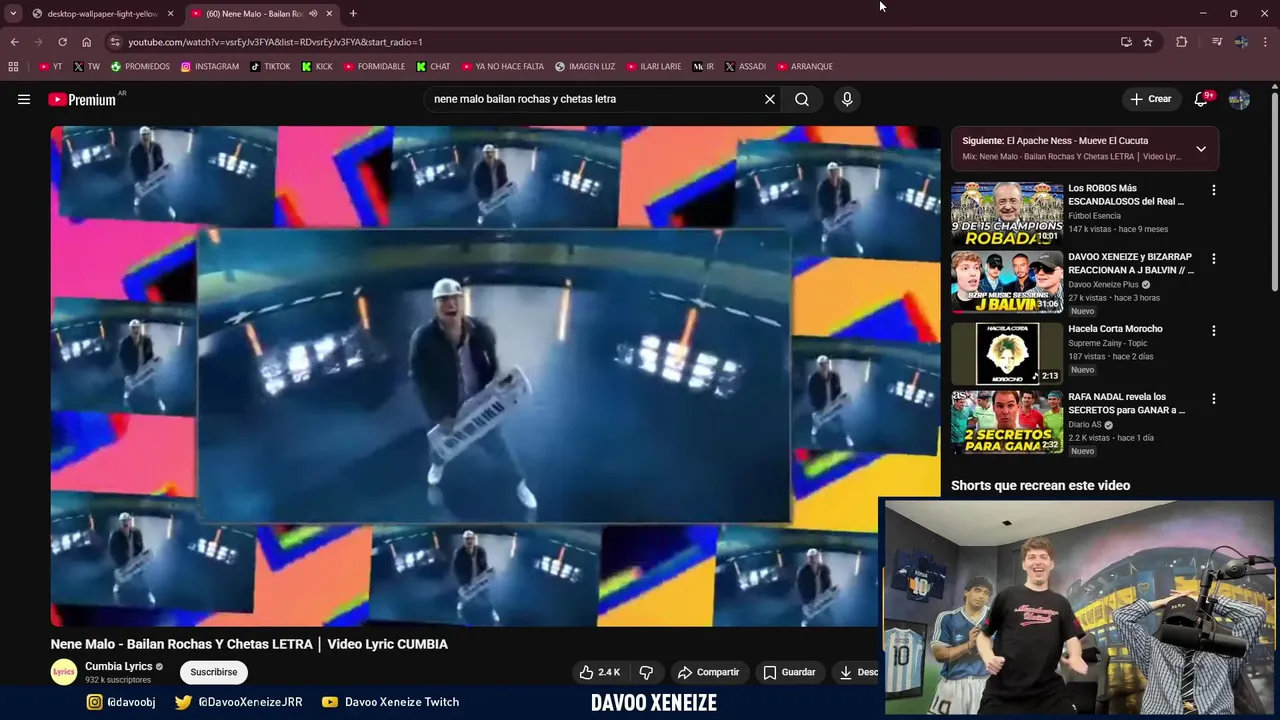The height and width of the screenshot is (720, 1280).
Task: Open the ARRANQUE bookmark
Action: pos(805,67)
